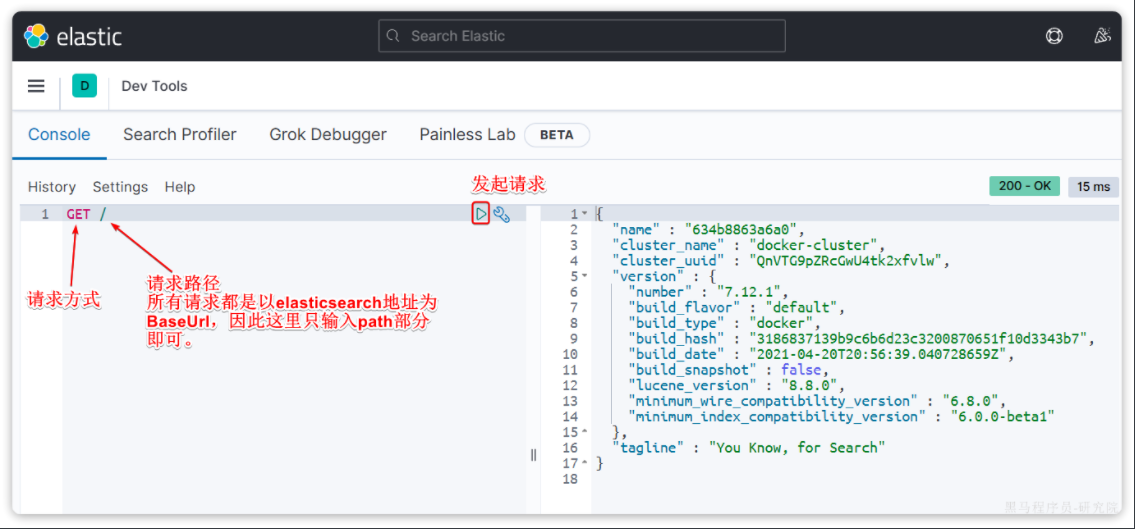This screenshot has width=1135, height=529.
Task: Click the BETA badge
Action: [557, 135]
